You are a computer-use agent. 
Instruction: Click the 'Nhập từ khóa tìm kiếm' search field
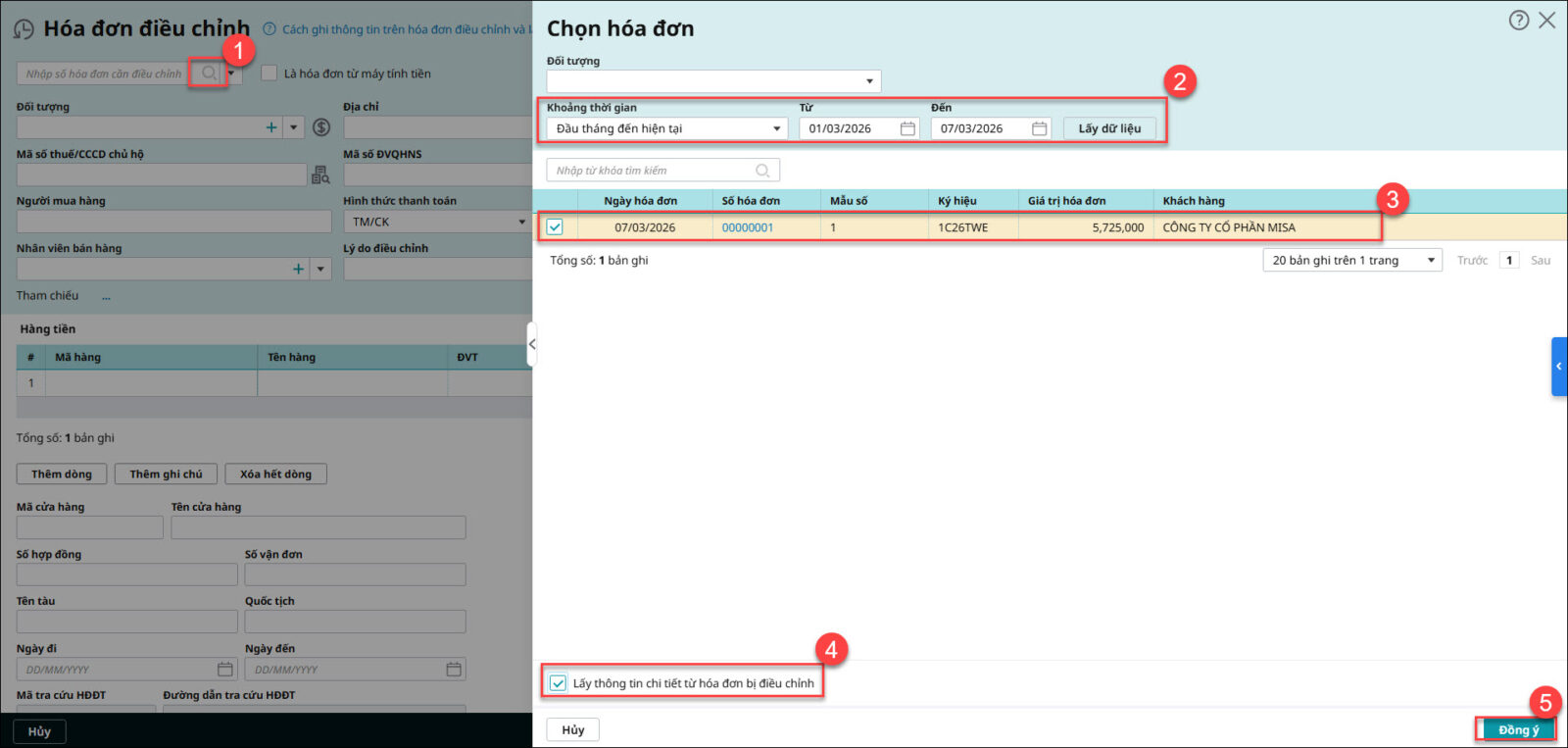[652, 171]
